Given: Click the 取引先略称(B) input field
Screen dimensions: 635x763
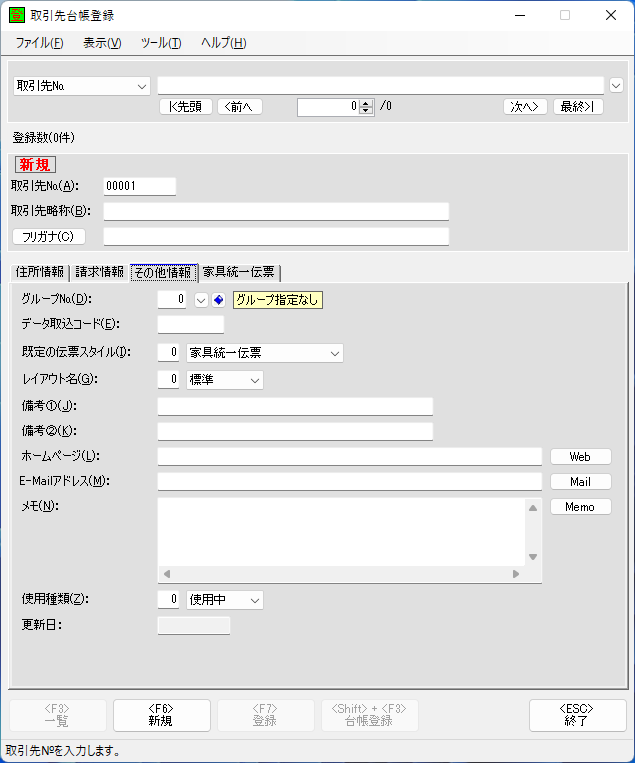Looking at the screenshot, I should (276, 211).
